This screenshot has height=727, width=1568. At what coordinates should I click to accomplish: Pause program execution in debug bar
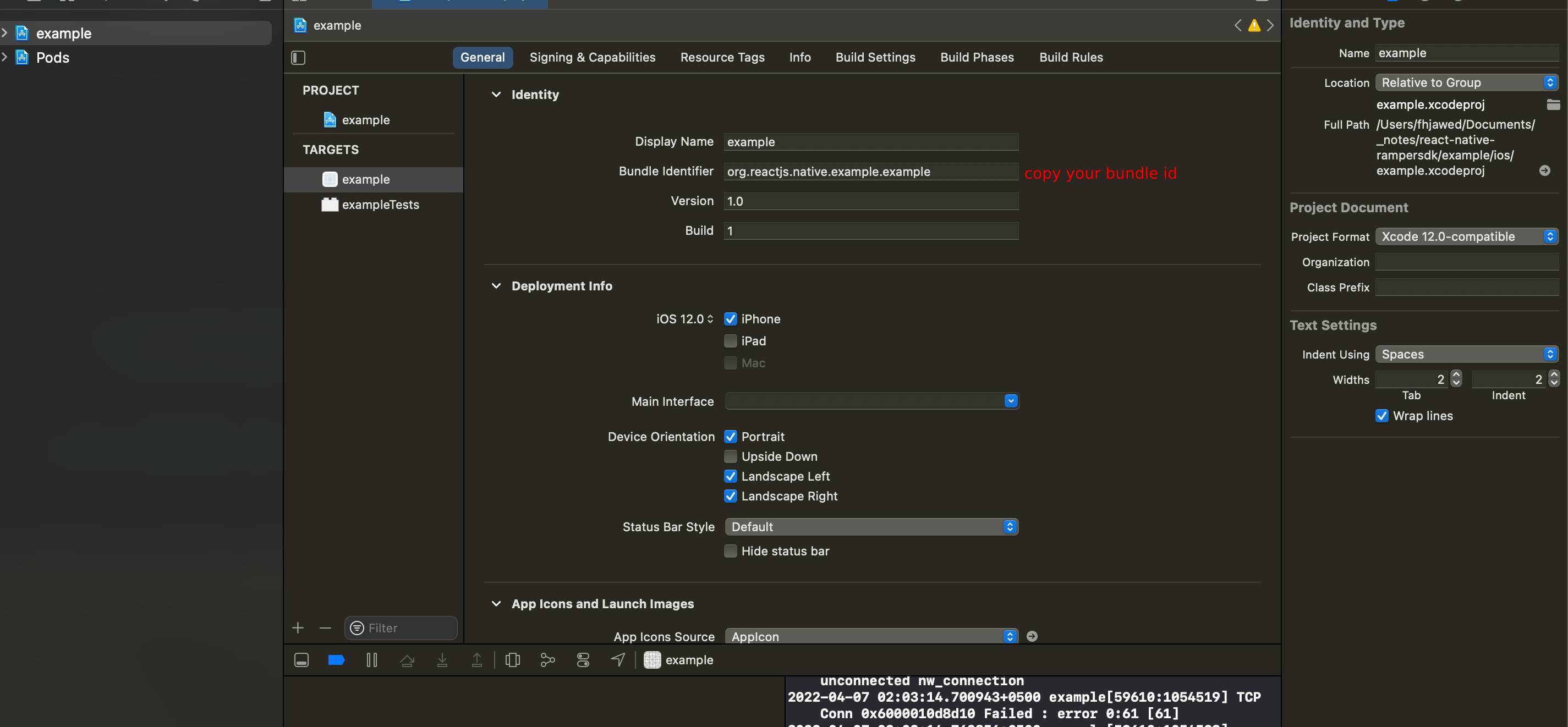(371, 660)
